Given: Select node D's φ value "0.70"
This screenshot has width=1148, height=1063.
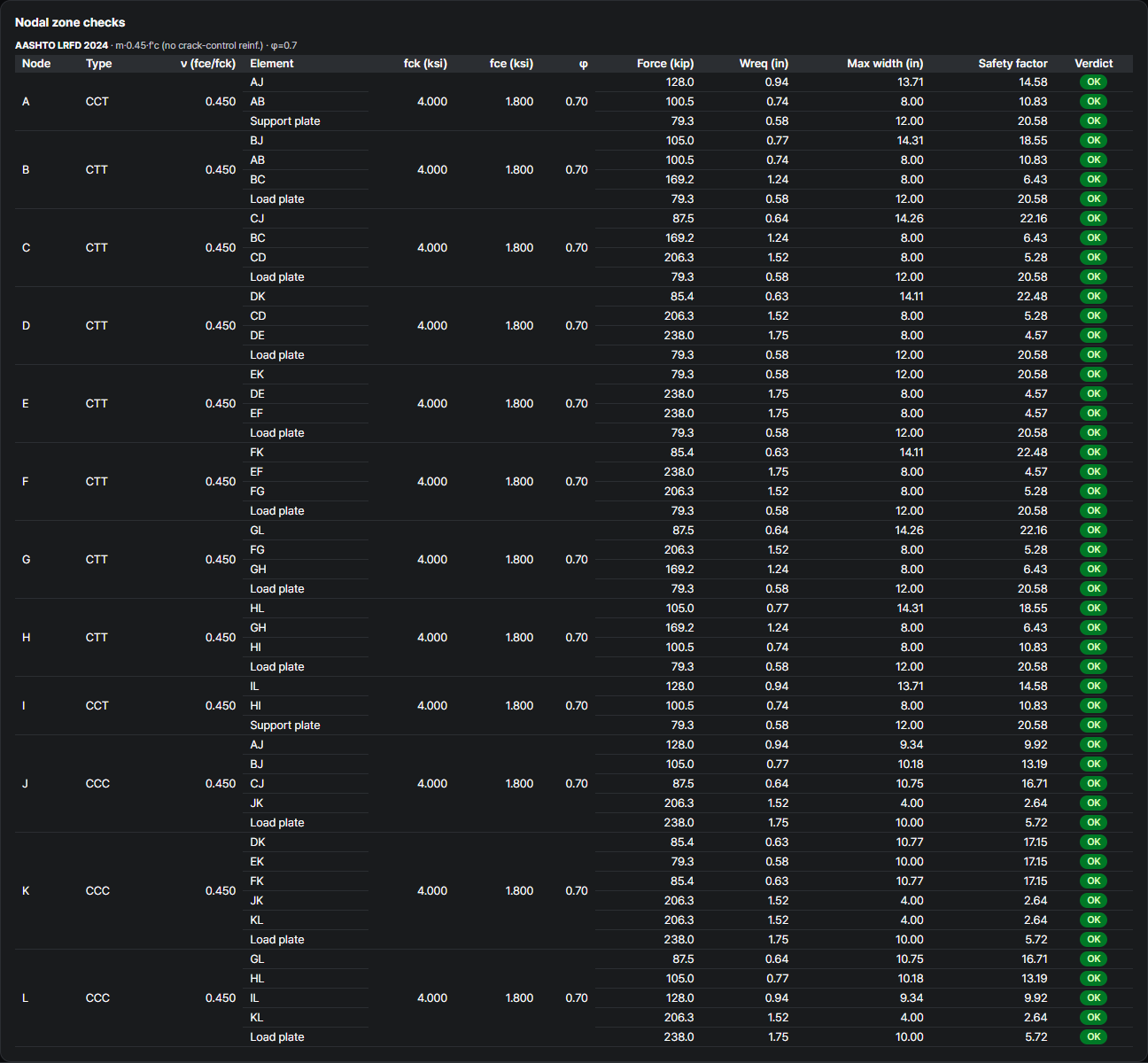Looking at the screenshot, I should pyautogui.click(x=577, y=326).
